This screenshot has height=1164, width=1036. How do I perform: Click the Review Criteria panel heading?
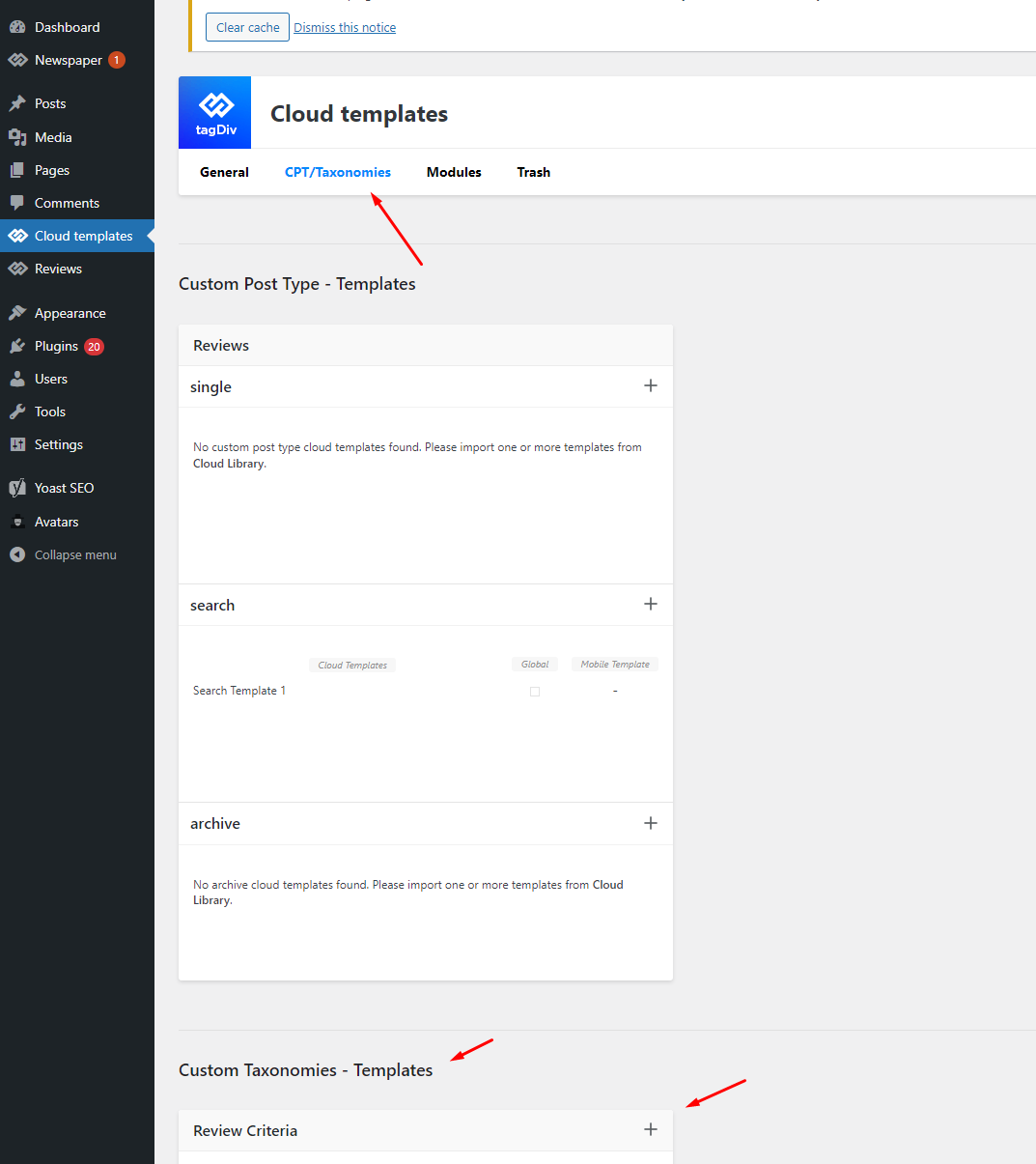point(245,1130)
